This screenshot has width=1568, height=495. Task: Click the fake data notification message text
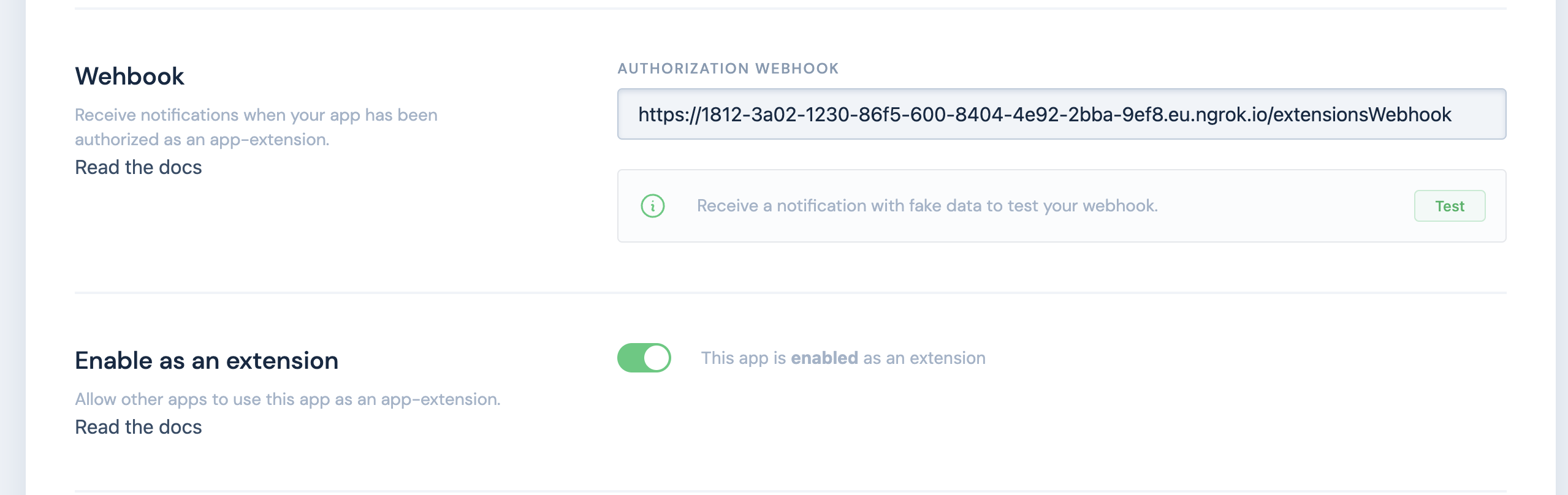click(x=927, y=206)
